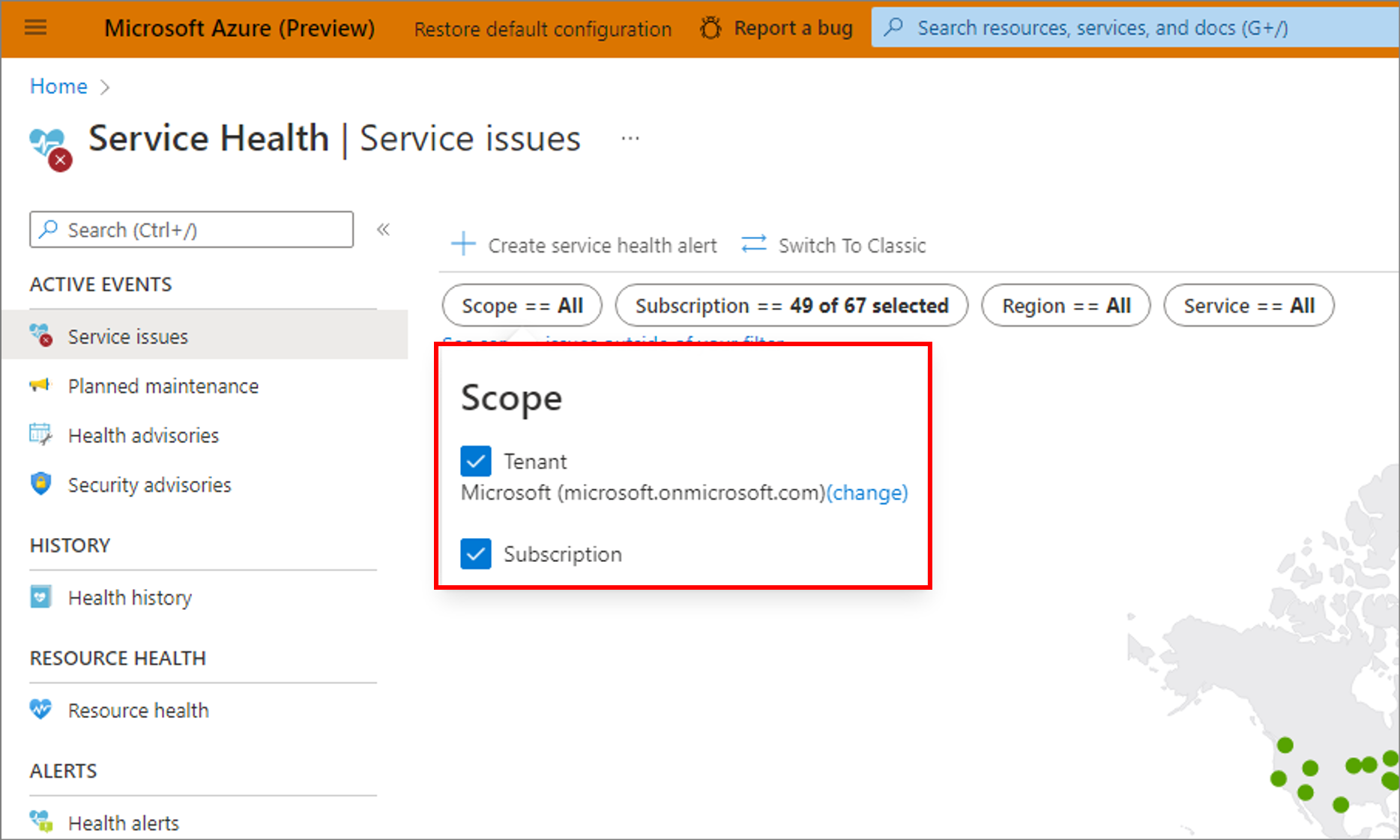Open the ellipsis more options menu
The image size is (1400, 840).
pyautogui.click(x=630, y=139)
